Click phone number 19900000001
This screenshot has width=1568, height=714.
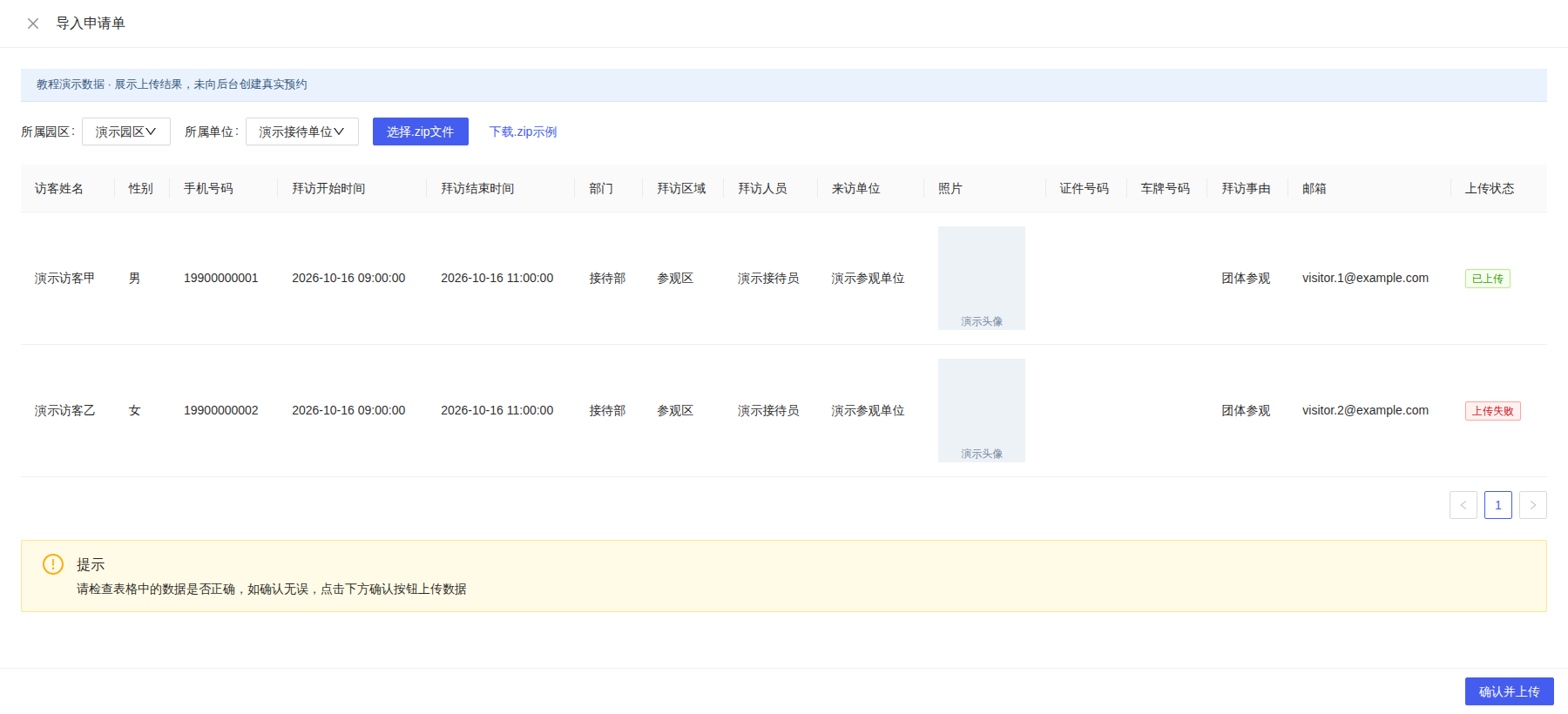pos(221,278)
